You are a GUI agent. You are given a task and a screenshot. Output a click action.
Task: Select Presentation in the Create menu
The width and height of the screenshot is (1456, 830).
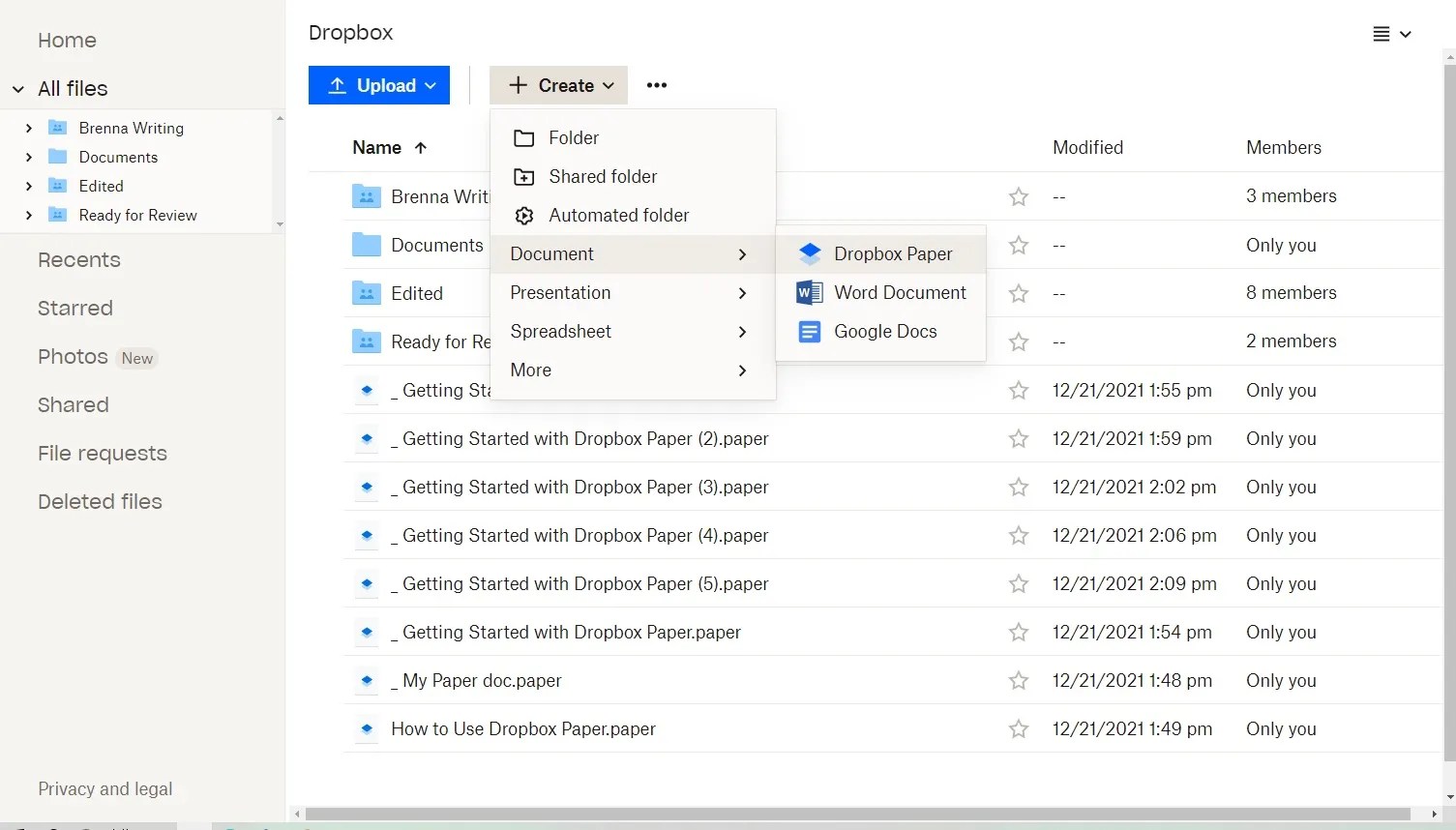pos(560,292)
